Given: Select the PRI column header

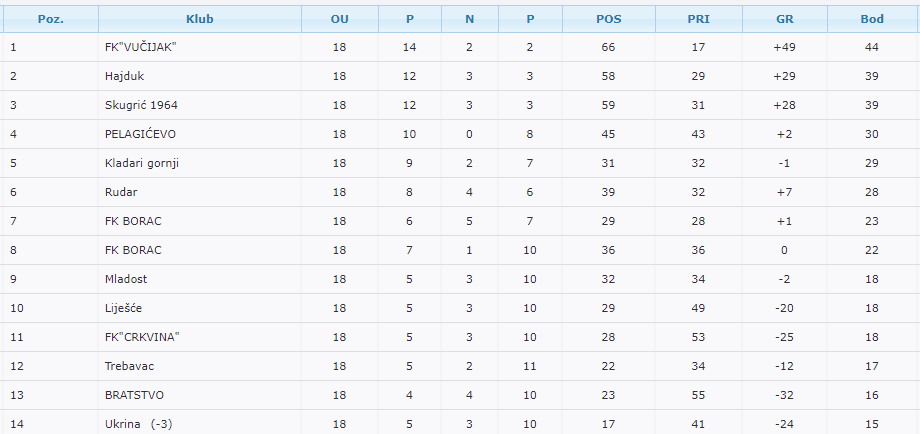Looking at the screenshot, I should [x=698, y=19].
